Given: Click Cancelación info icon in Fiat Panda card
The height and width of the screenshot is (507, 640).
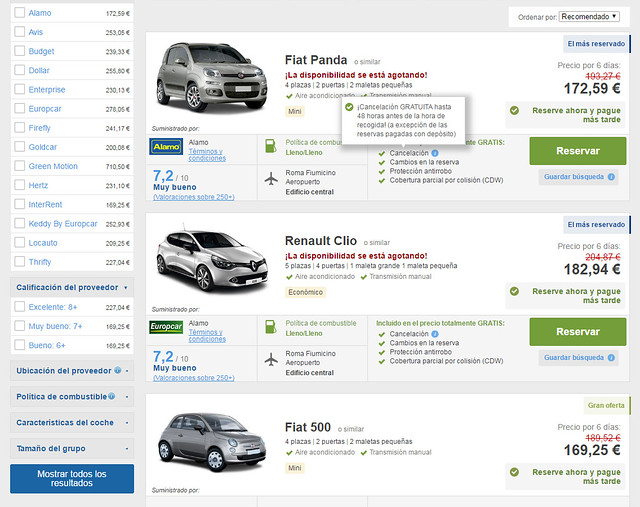Looking at the screenshot, I should click(x=435, y=153).
